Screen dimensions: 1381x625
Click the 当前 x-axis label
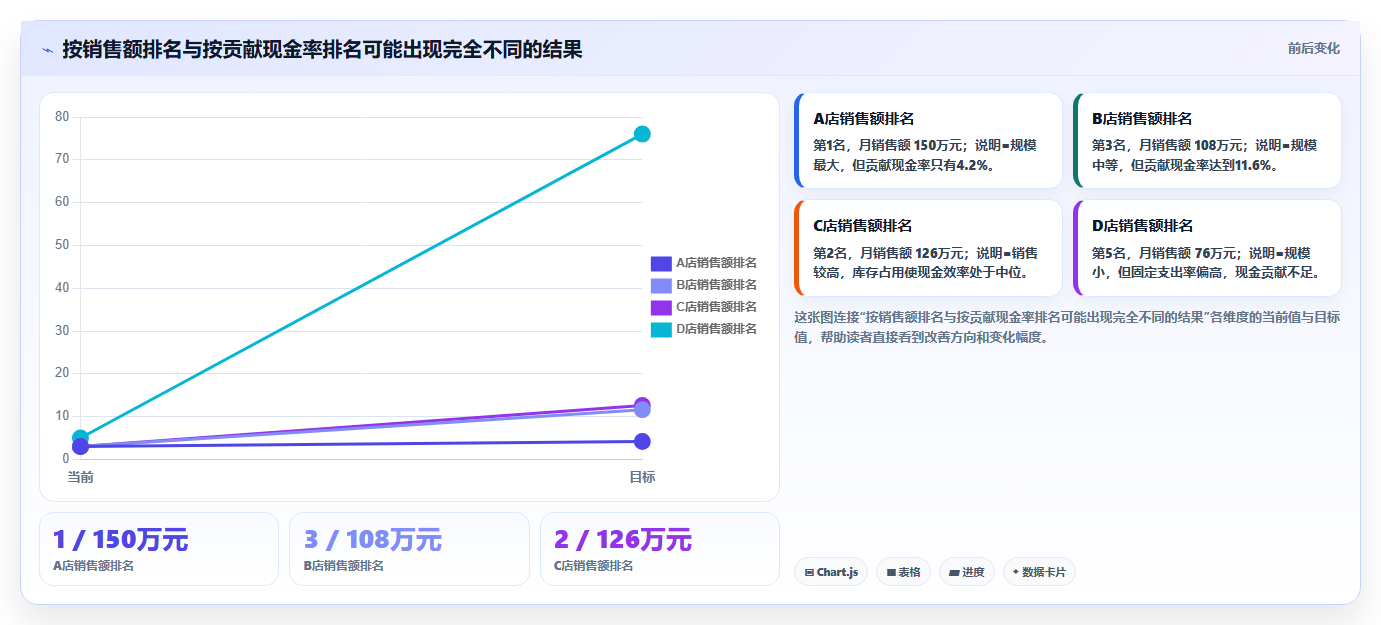point(81,477)
